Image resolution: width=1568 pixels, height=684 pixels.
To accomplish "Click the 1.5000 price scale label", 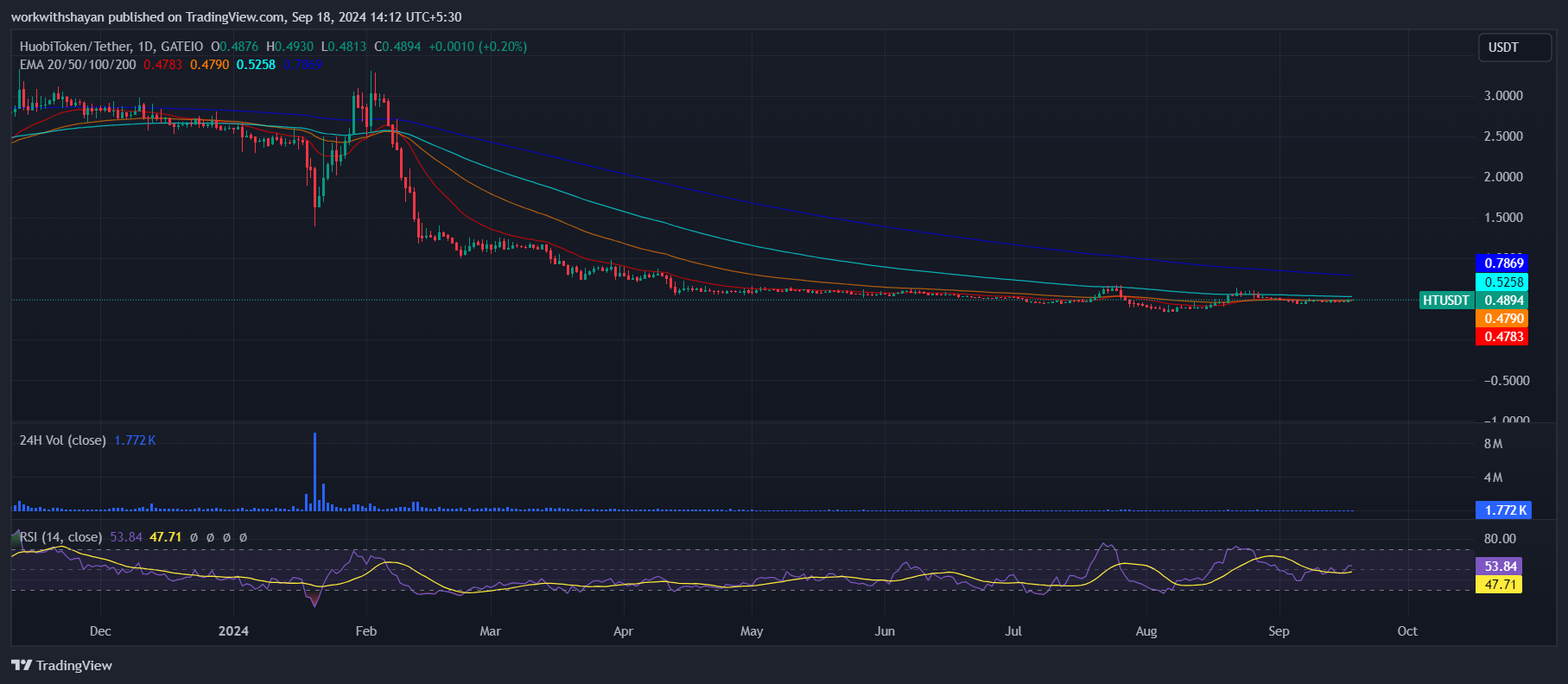I will pyautogui.click(x=1503, y=218).
